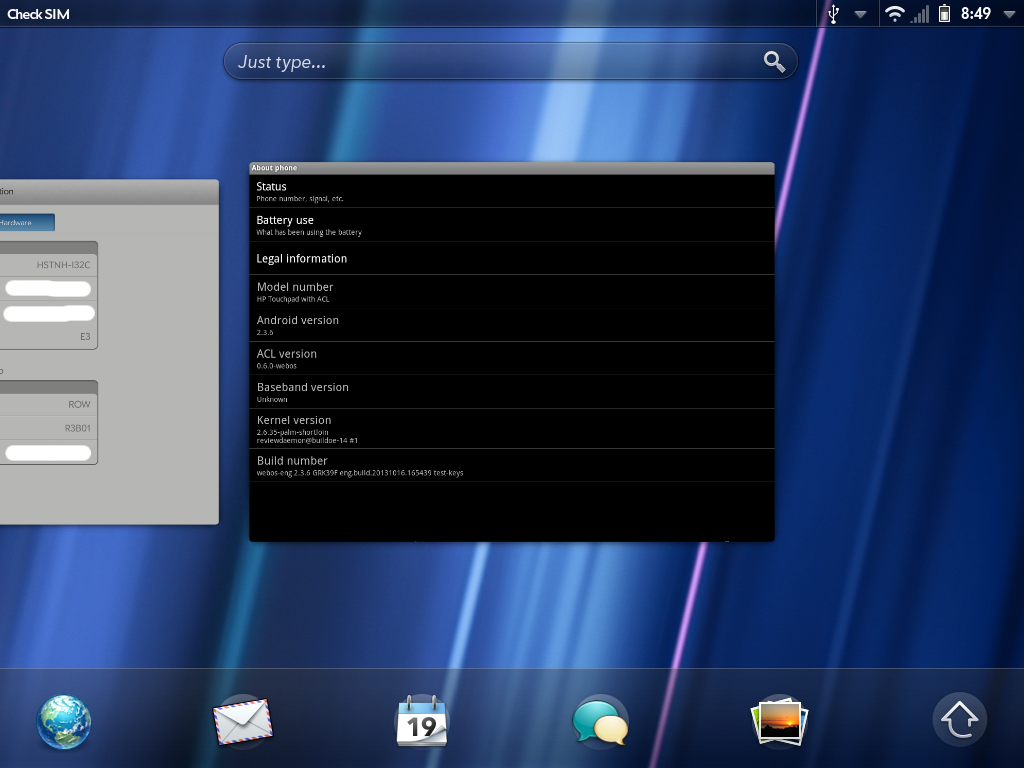Screen dimensions: 1024x768
Task: Click the magnifier search icon
Action: (774, 62)
